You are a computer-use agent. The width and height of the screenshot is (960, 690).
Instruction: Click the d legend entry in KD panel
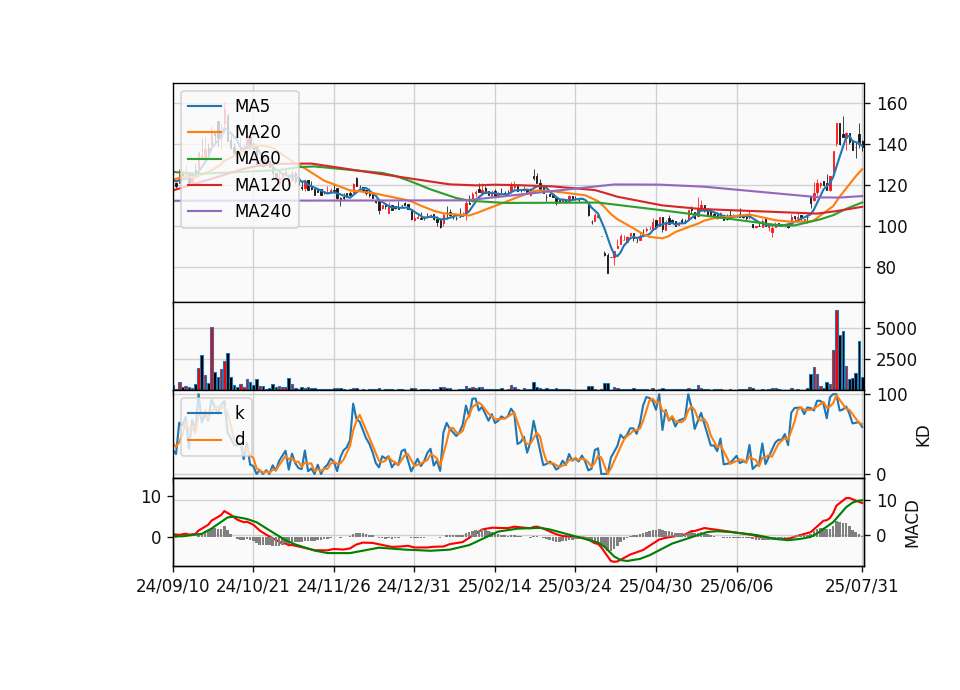tap(216, 439)
